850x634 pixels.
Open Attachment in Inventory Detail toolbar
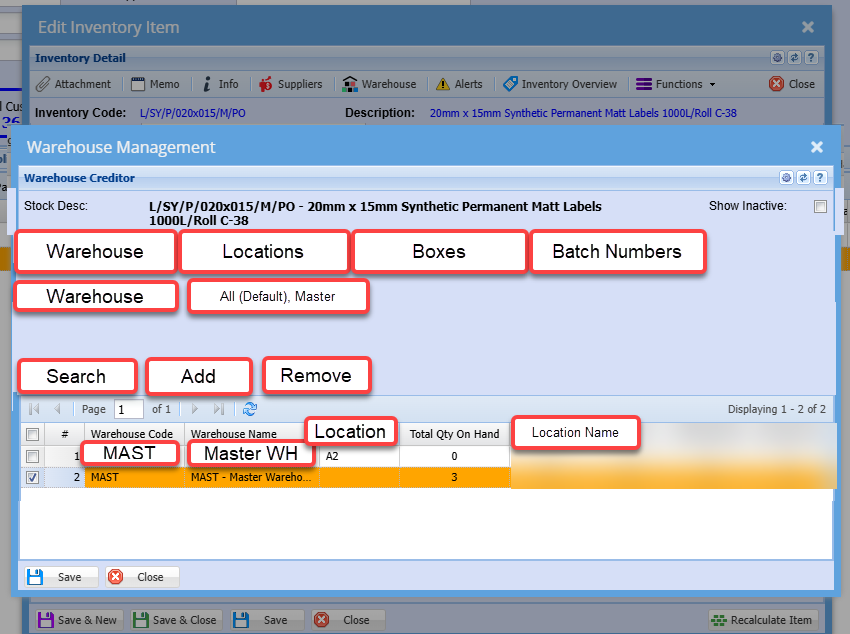coord(73,84)
